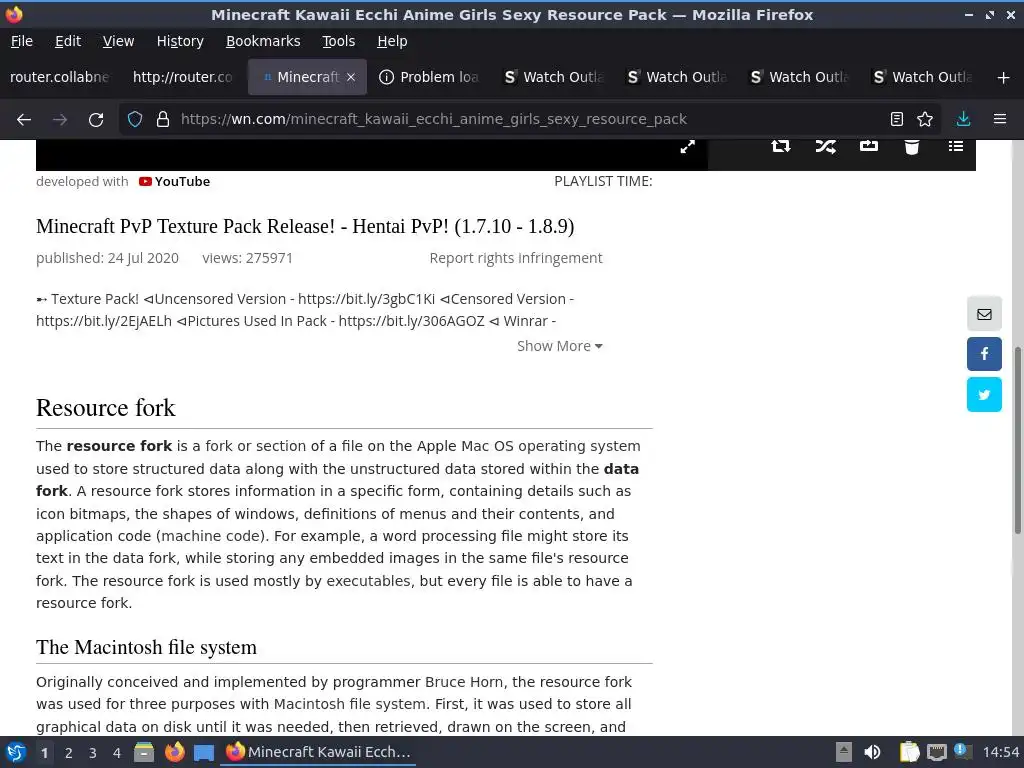Switch to workspace 2
The width and height of the screenshot is (1024, 768).
[x=69, y=753]
